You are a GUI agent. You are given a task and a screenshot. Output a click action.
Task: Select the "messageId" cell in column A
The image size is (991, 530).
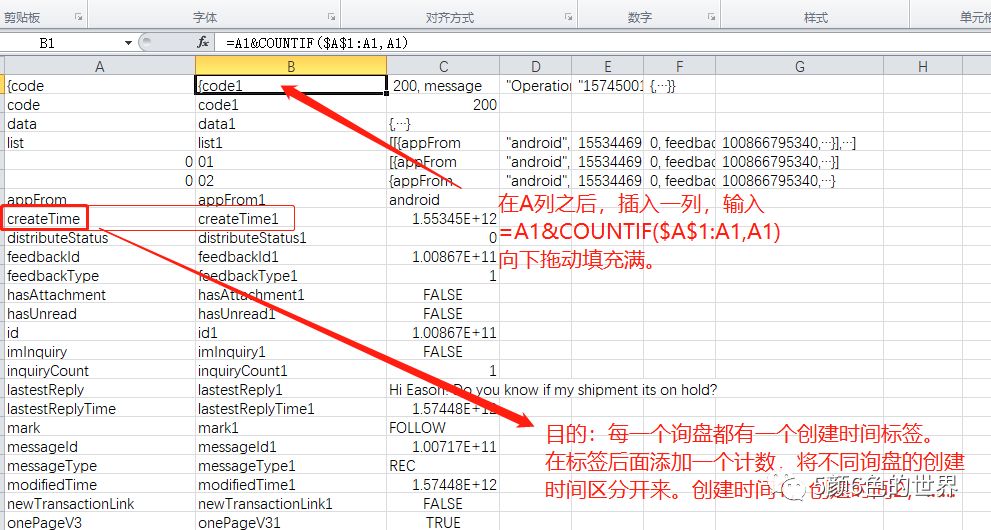point(100,446)
